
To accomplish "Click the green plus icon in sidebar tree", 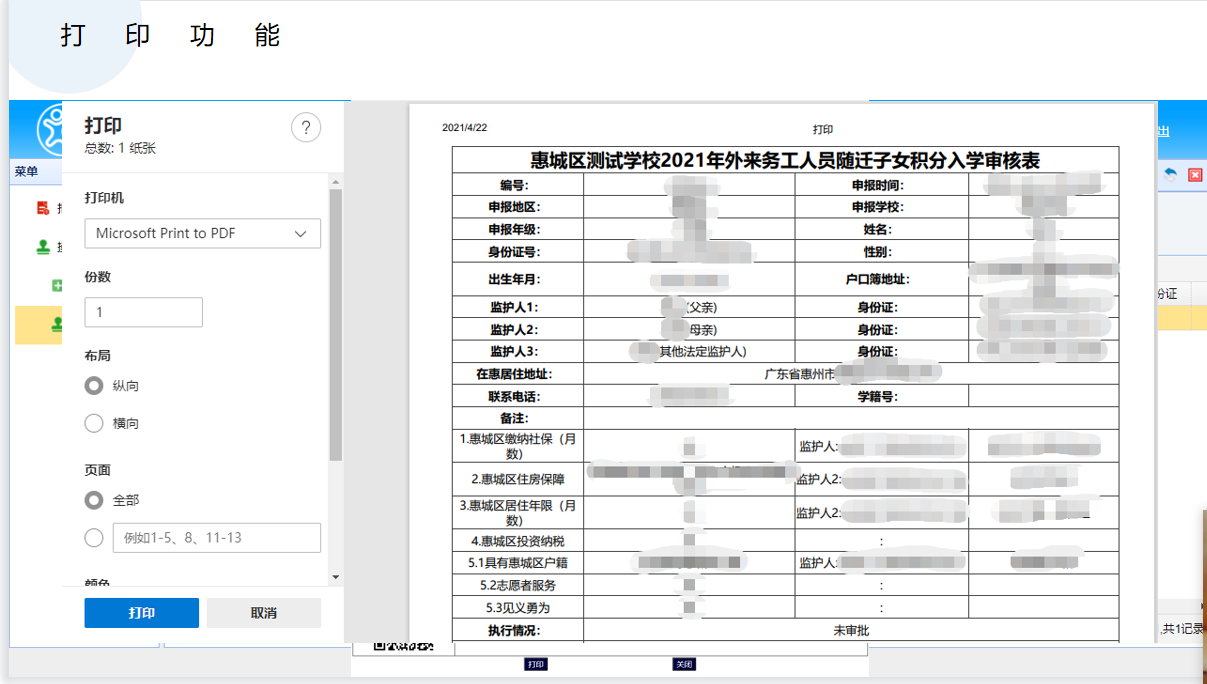I will tap(57, 286).
